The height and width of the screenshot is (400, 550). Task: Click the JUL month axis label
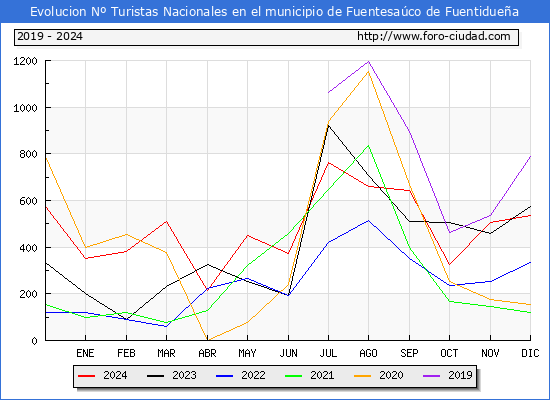328,353
